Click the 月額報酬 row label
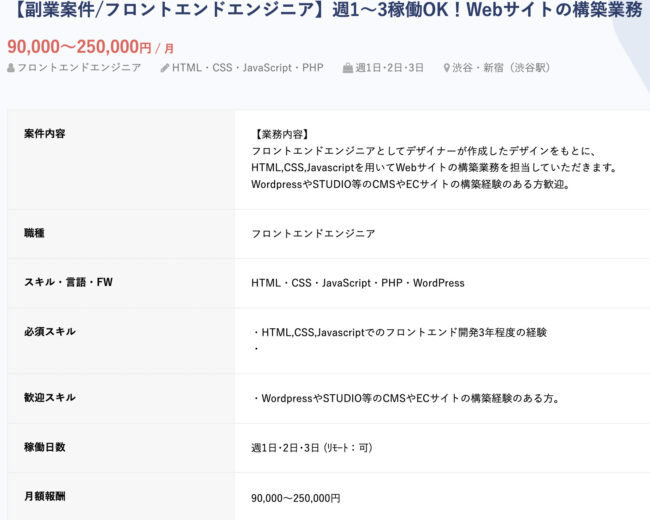The width and height of the screenshot is (650, 520). pos(45,496)
